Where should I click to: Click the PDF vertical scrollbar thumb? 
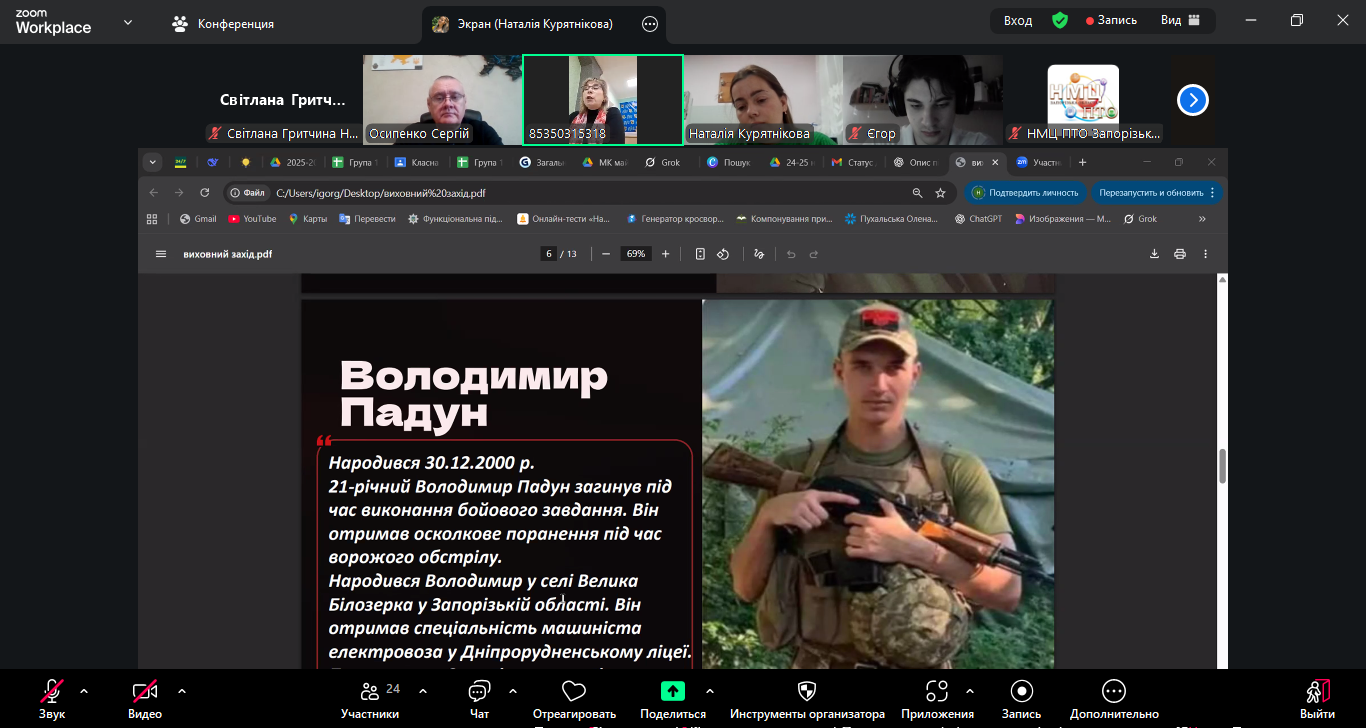(x=1222, y=467)
